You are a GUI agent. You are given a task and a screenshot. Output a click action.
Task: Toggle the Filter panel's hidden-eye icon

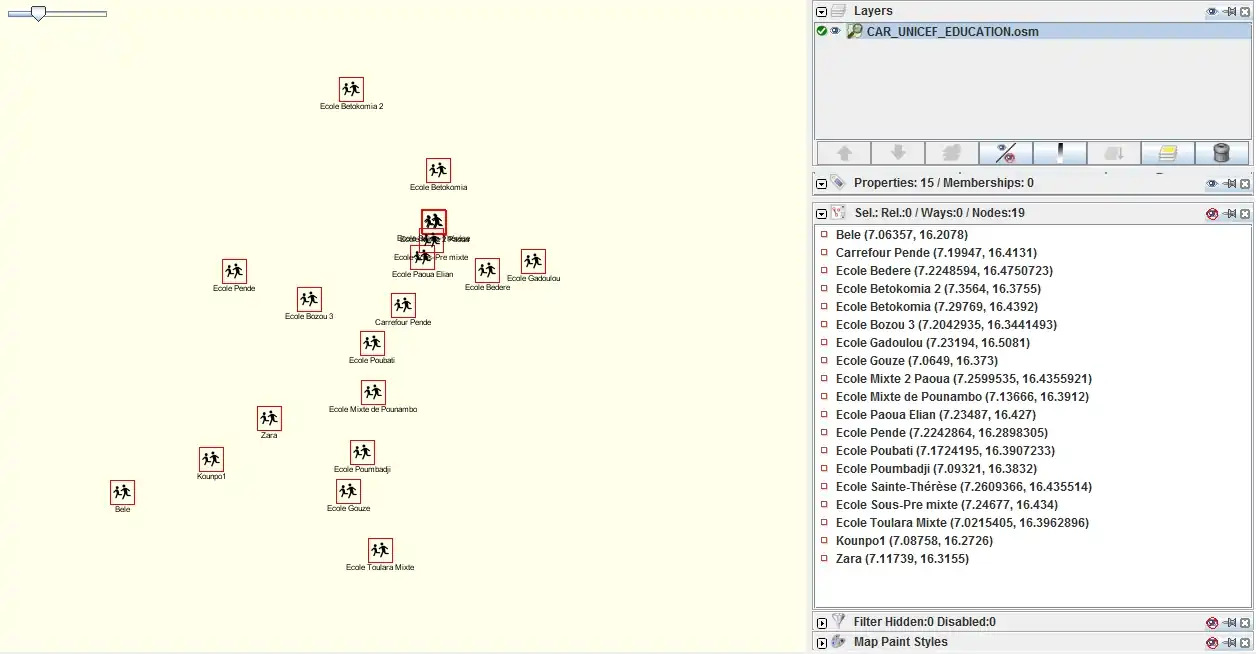(x=1212, y=622)
